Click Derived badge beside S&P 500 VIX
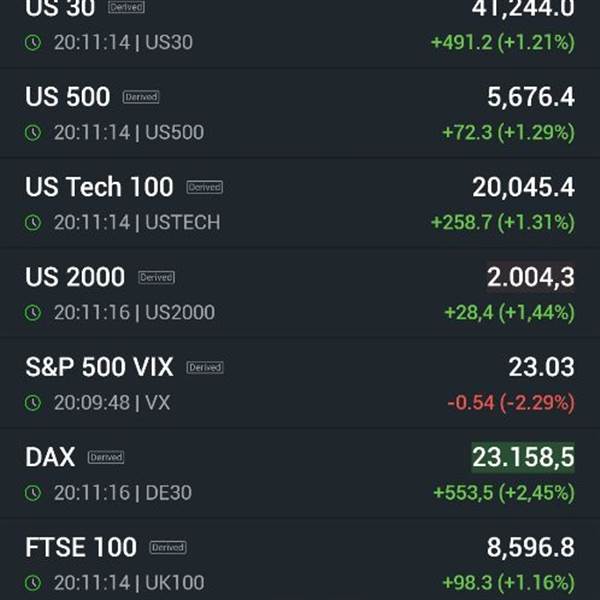The height and width of the screenshot is (600, 600). pyautogui.click(x=205, y=367)
